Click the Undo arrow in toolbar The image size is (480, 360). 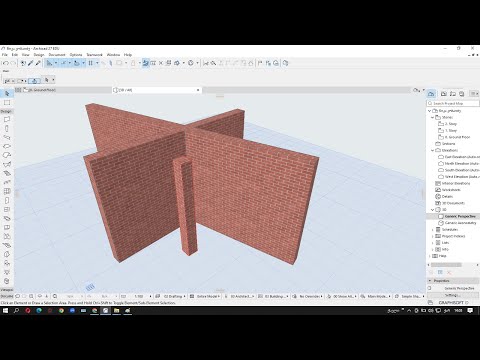[5, 63]
